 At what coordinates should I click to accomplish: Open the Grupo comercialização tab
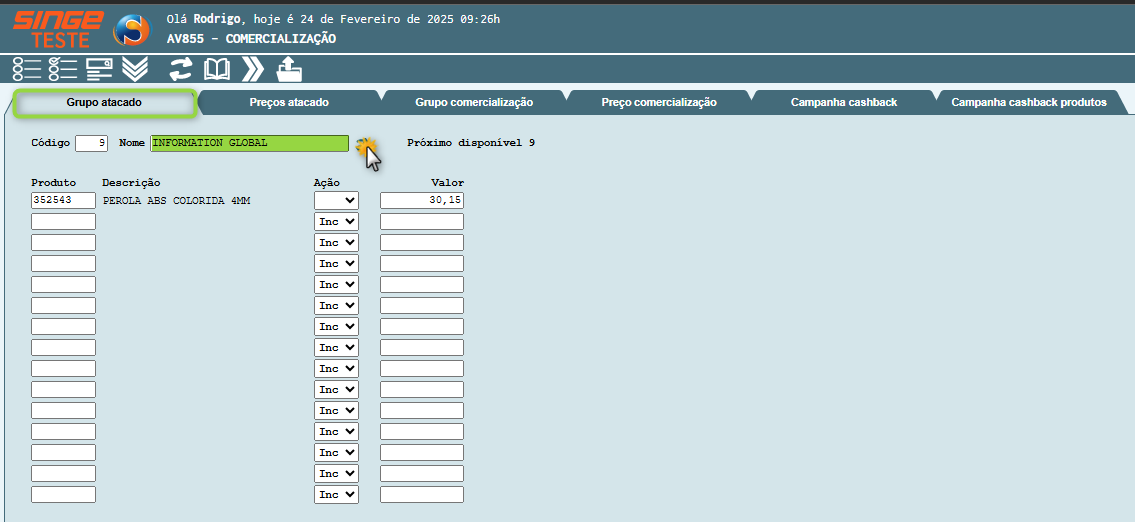tap(474, 102)
